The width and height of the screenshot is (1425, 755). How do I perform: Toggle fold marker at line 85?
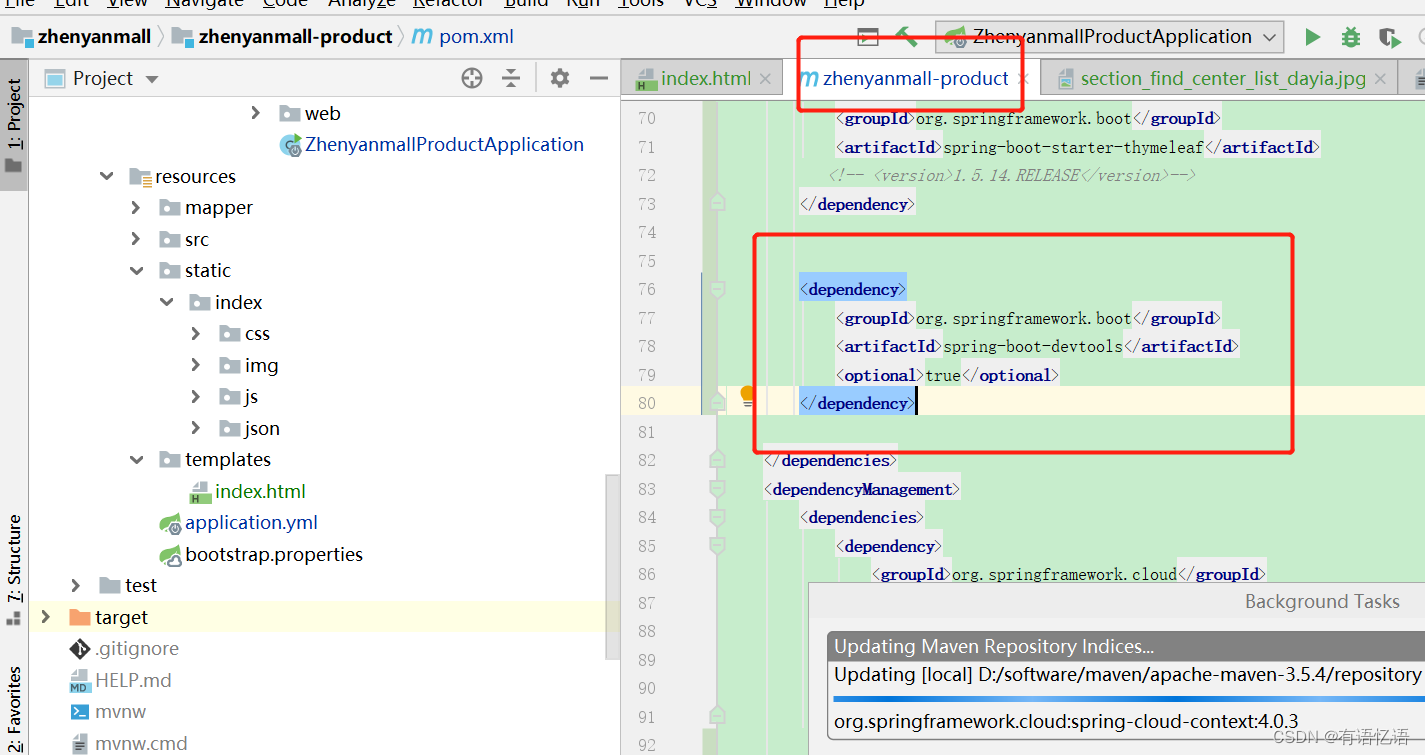click(x=717, y=546)
